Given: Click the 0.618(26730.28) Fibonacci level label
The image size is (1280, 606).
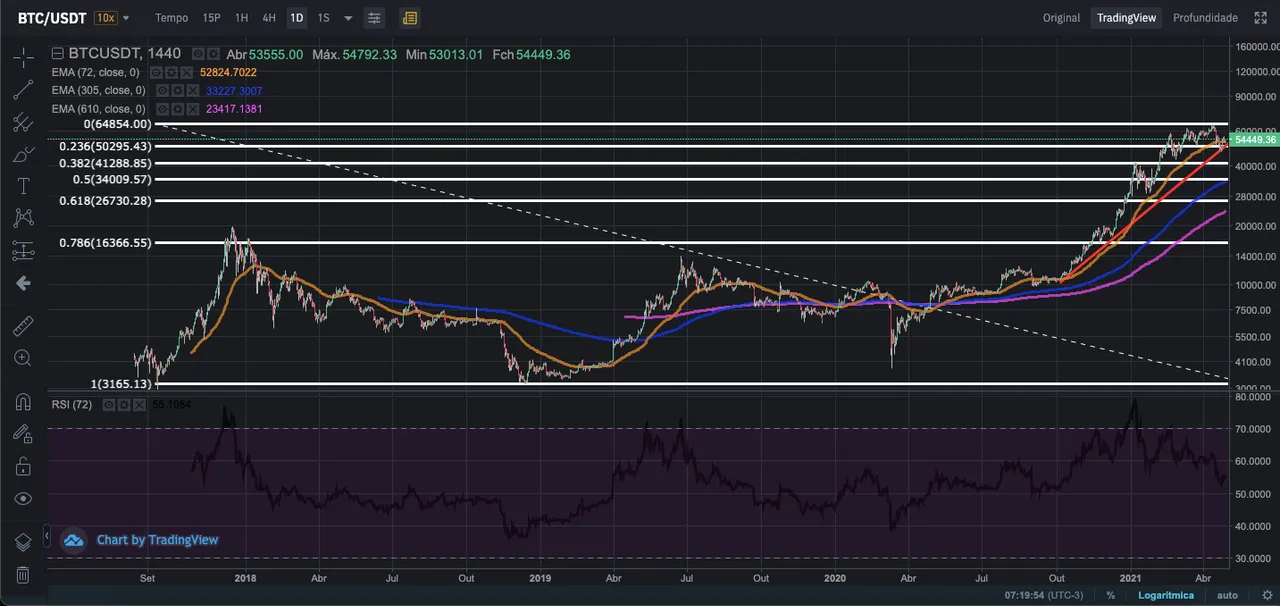Looking at the screenshot, I should click(x=105, y=201).
